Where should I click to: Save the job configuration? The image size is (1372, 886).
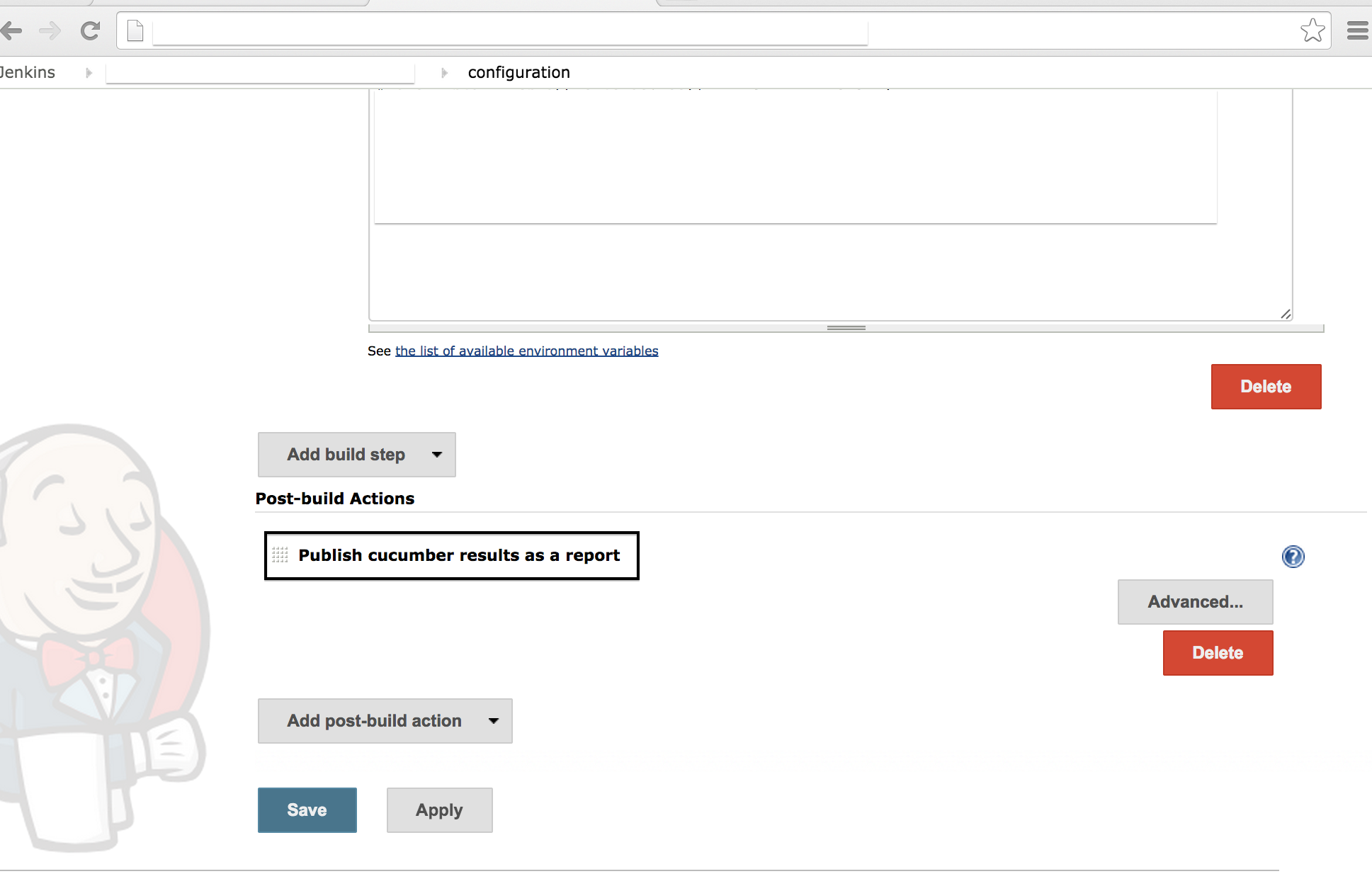click(x=307, y=810)
